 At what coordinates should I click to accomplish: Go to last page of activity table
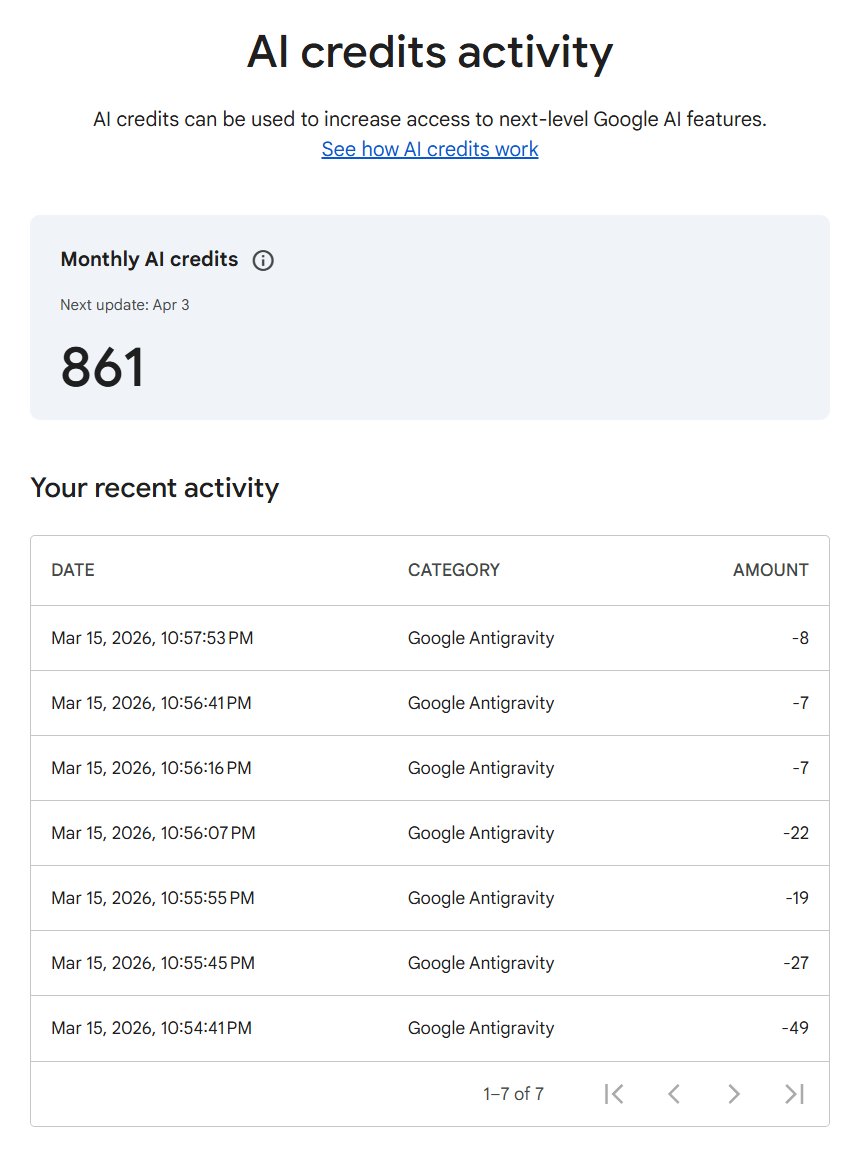[794, 1094]
